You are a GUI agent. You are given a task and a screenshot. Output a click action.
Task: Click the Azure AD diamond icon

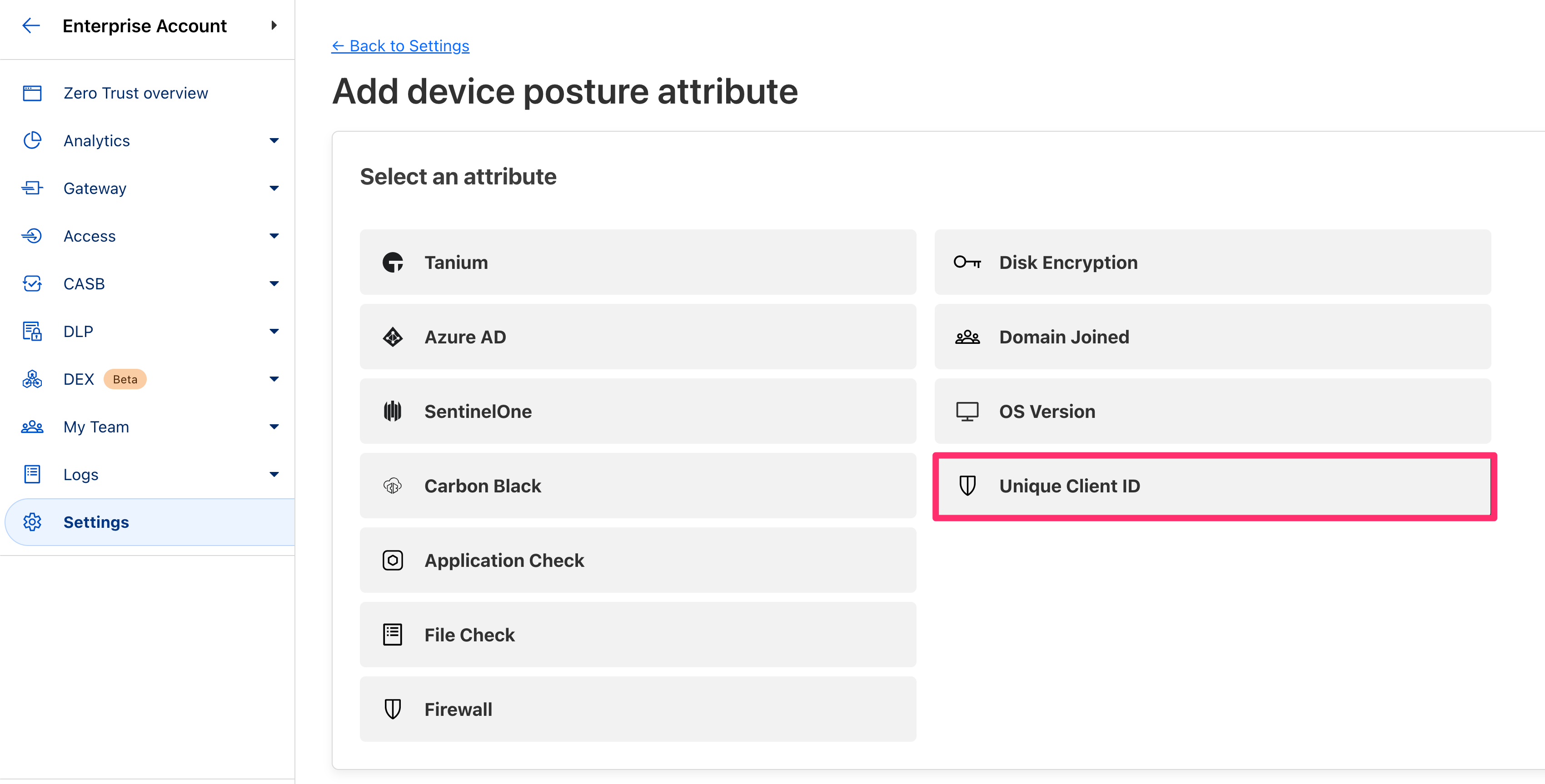393,337
